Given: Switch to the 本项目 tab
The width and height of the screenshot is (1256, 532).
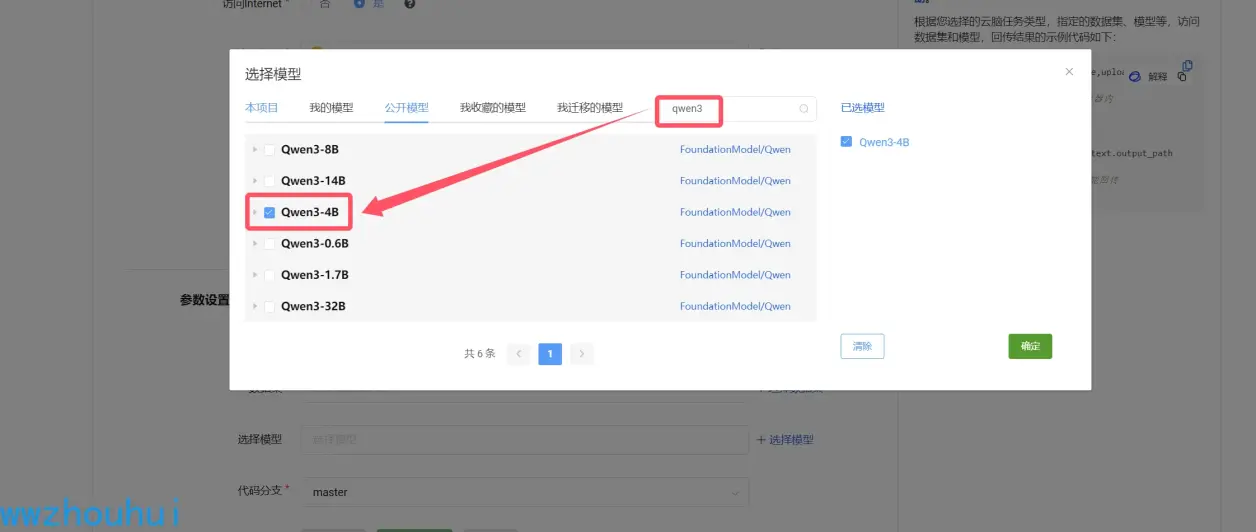Looking at the screenshot, I should pos(261,108).
